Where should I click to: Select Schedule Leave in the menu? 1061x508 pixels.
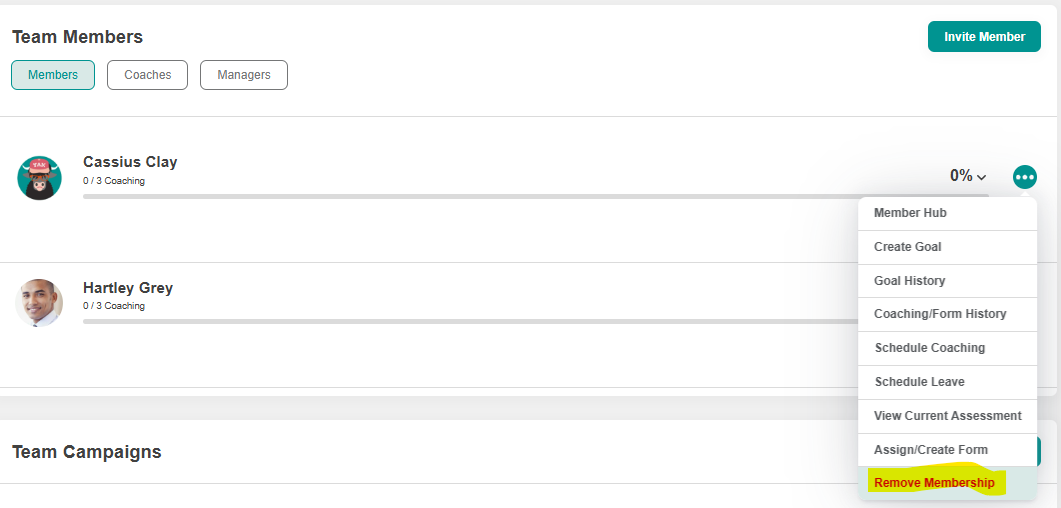point(919,382)
